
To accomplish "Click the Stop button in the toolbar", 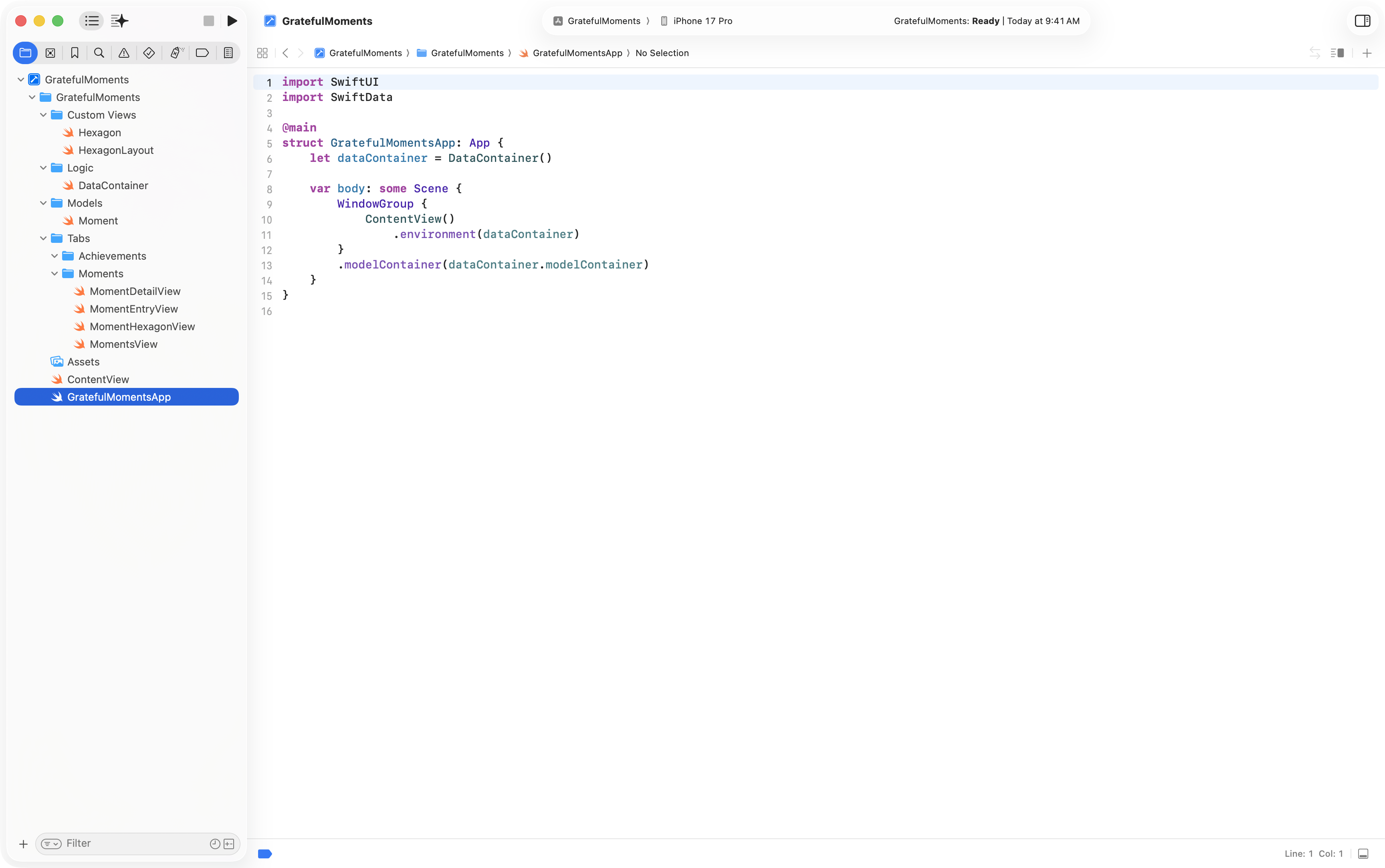I will 208,21.
